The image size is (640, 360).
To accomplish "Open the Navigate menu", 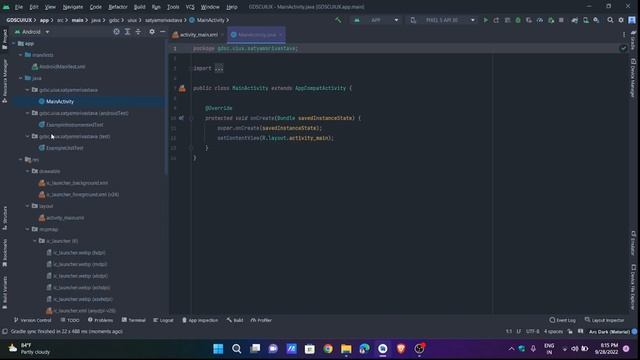I will point(73,7).
